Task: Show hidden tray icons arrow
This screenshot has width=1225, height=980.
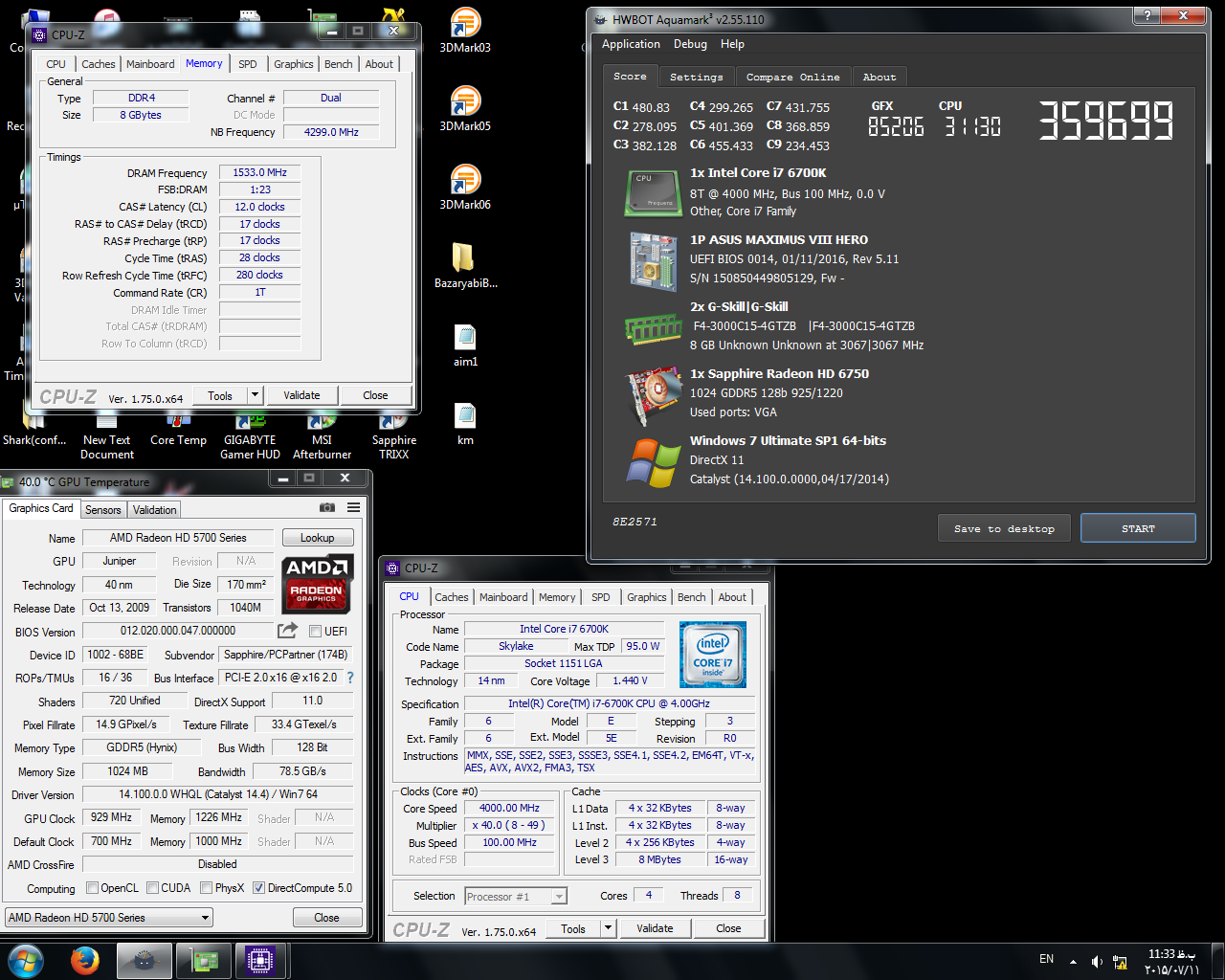Action: 1073,961
